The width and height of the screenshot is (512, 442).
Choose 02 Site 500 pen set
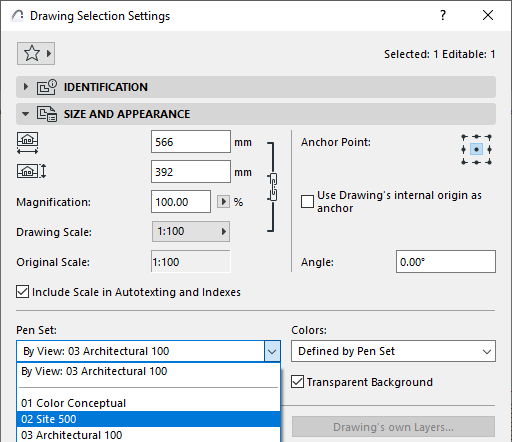tap(148, 419)
